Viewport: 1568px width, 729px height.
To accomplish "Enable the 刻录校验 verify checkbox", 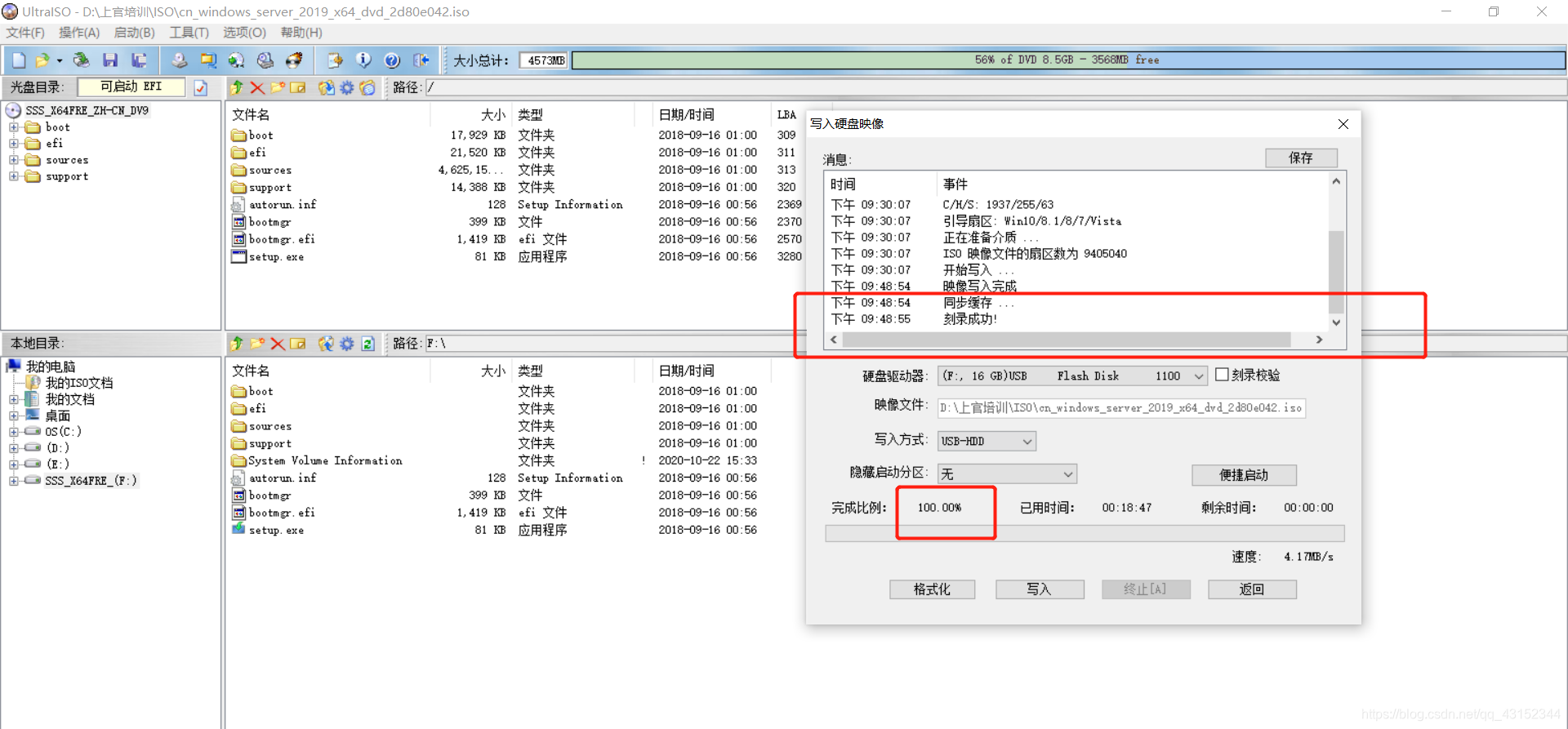I will point(1222,375).
